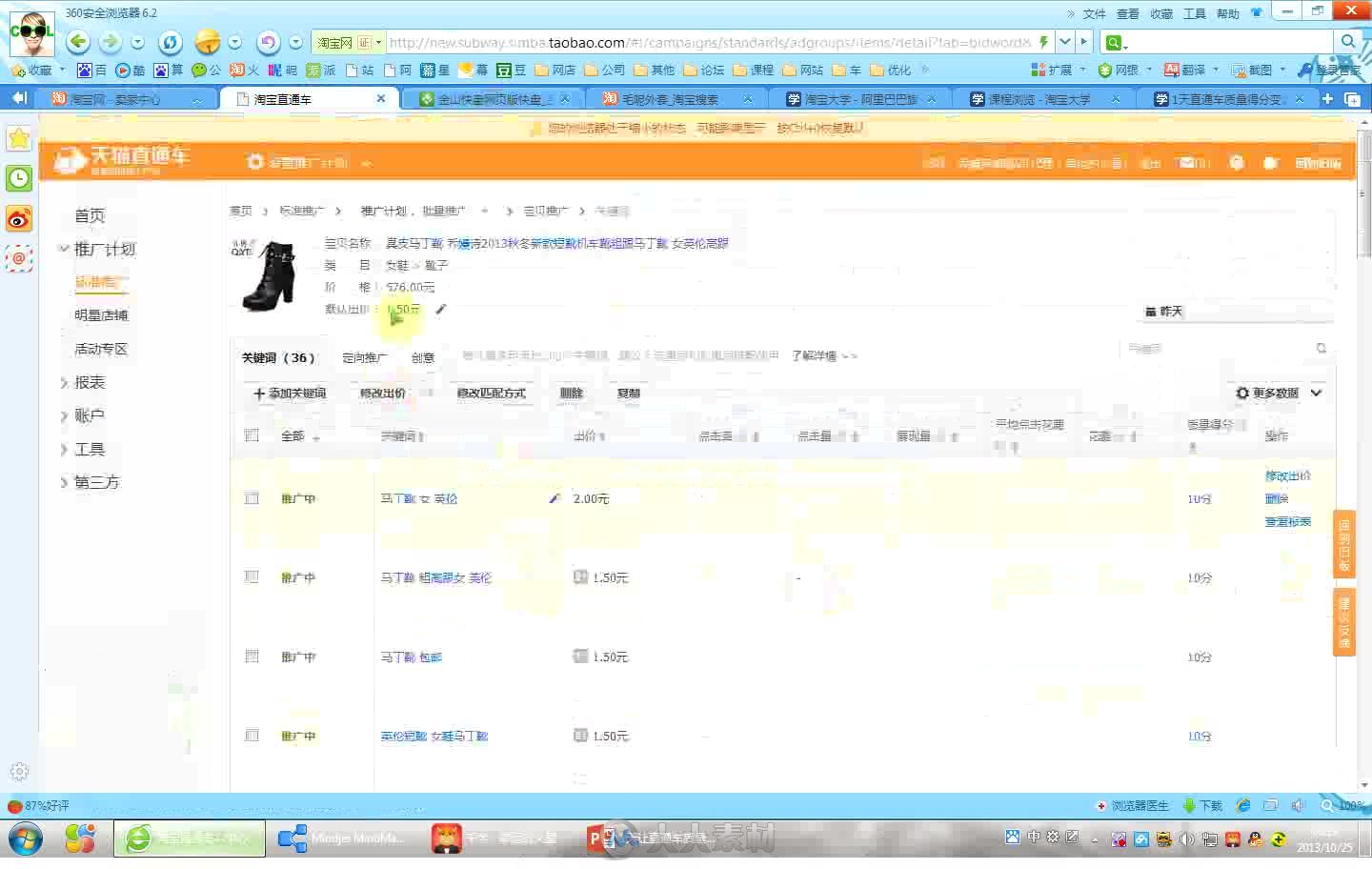Click the device icon beside 马丁靴 包邮 bid

click(580, 656)
